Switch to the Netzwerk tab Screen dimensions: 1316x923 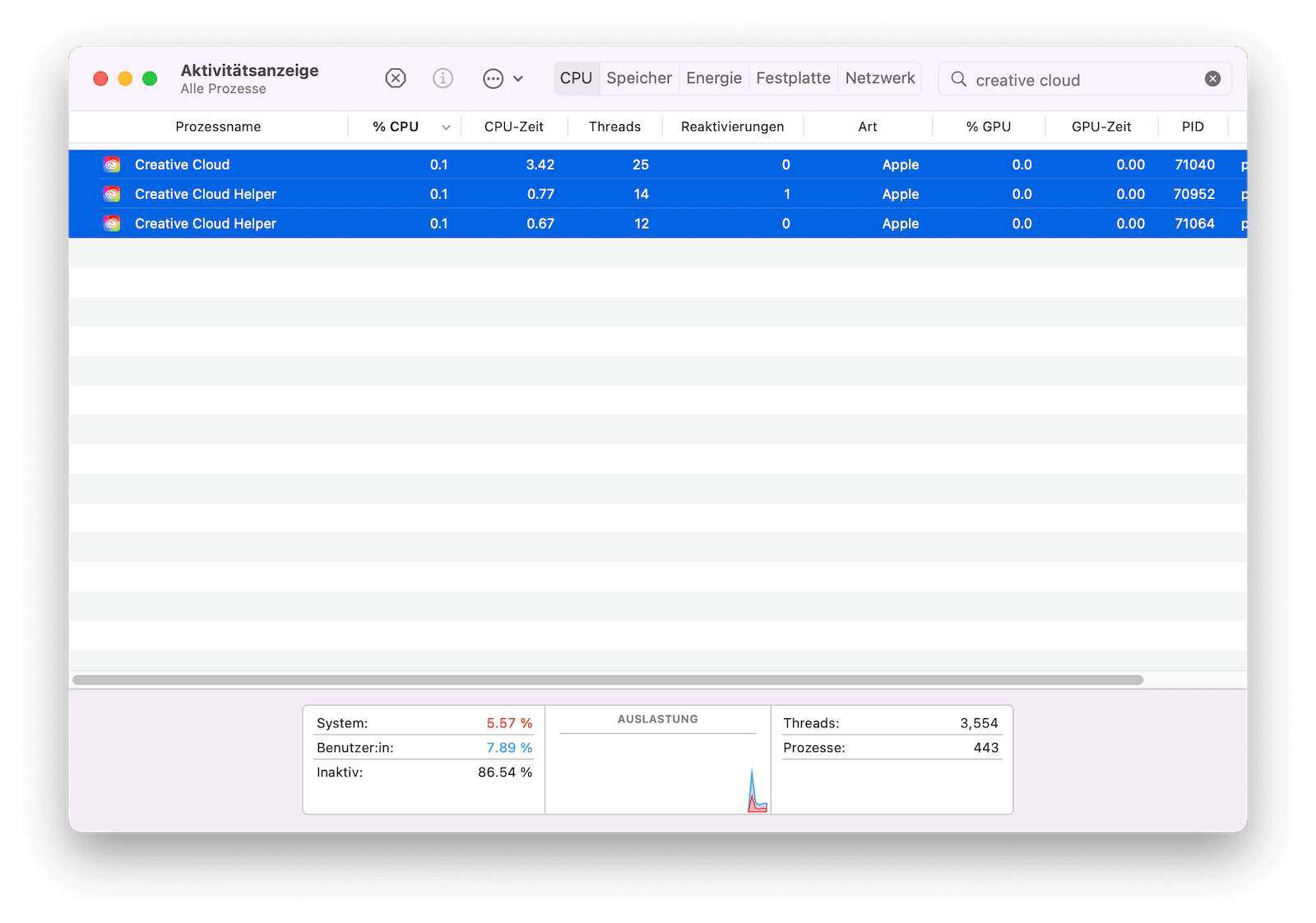pos(880,78)
